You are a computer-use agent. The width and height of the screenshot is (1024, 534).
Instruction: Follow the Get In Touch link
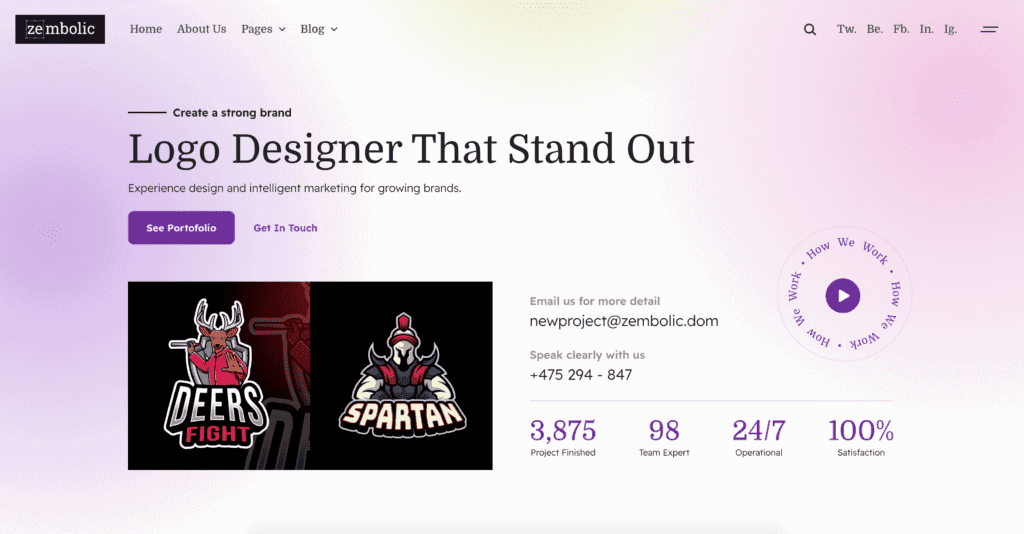point(285,228)
